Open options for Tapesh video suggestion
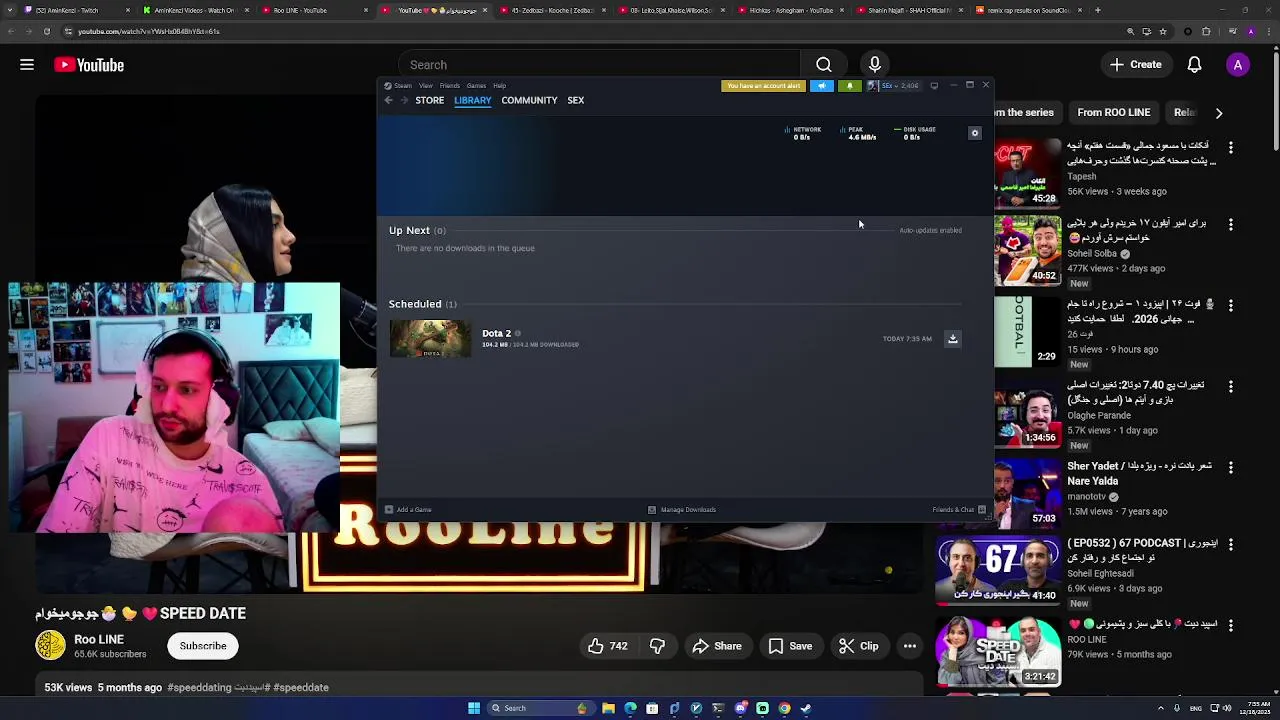Image resolution: width=1280 pixels, height=720 pixels. point(1231,147)
